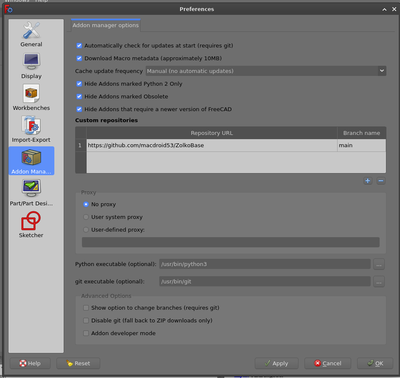Remove selected repository with minus icon
Screen dimensions: 400x378
381,181
